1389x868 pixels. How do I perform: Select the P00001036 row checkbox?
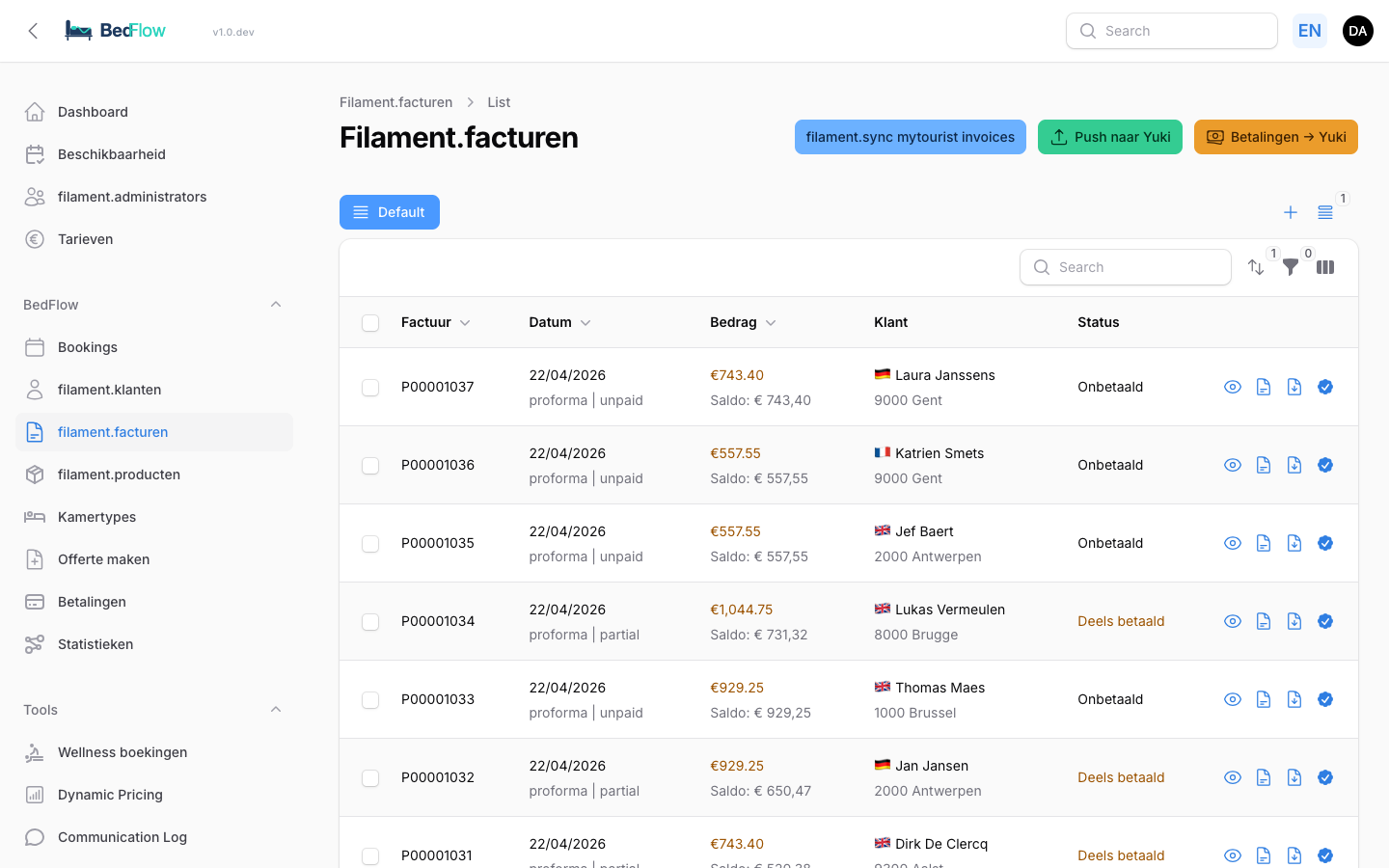click(x=370, y=466)
